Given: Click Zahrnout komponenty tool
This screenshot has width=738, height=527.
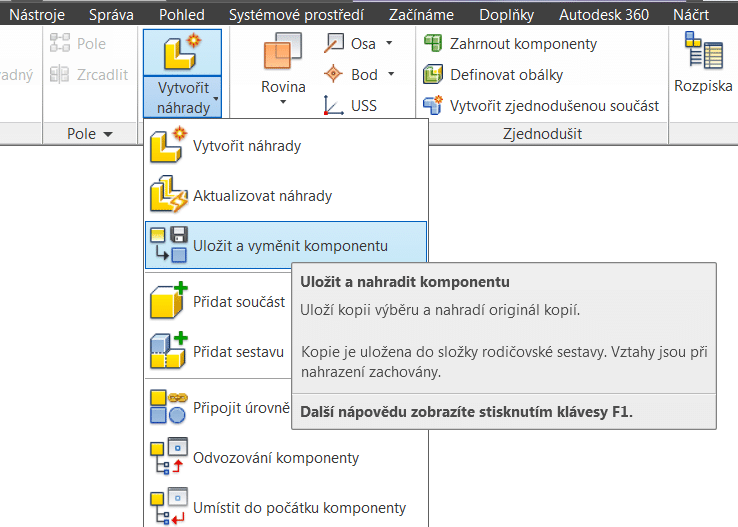Looking at the screenshot, I should coord(510,43).
